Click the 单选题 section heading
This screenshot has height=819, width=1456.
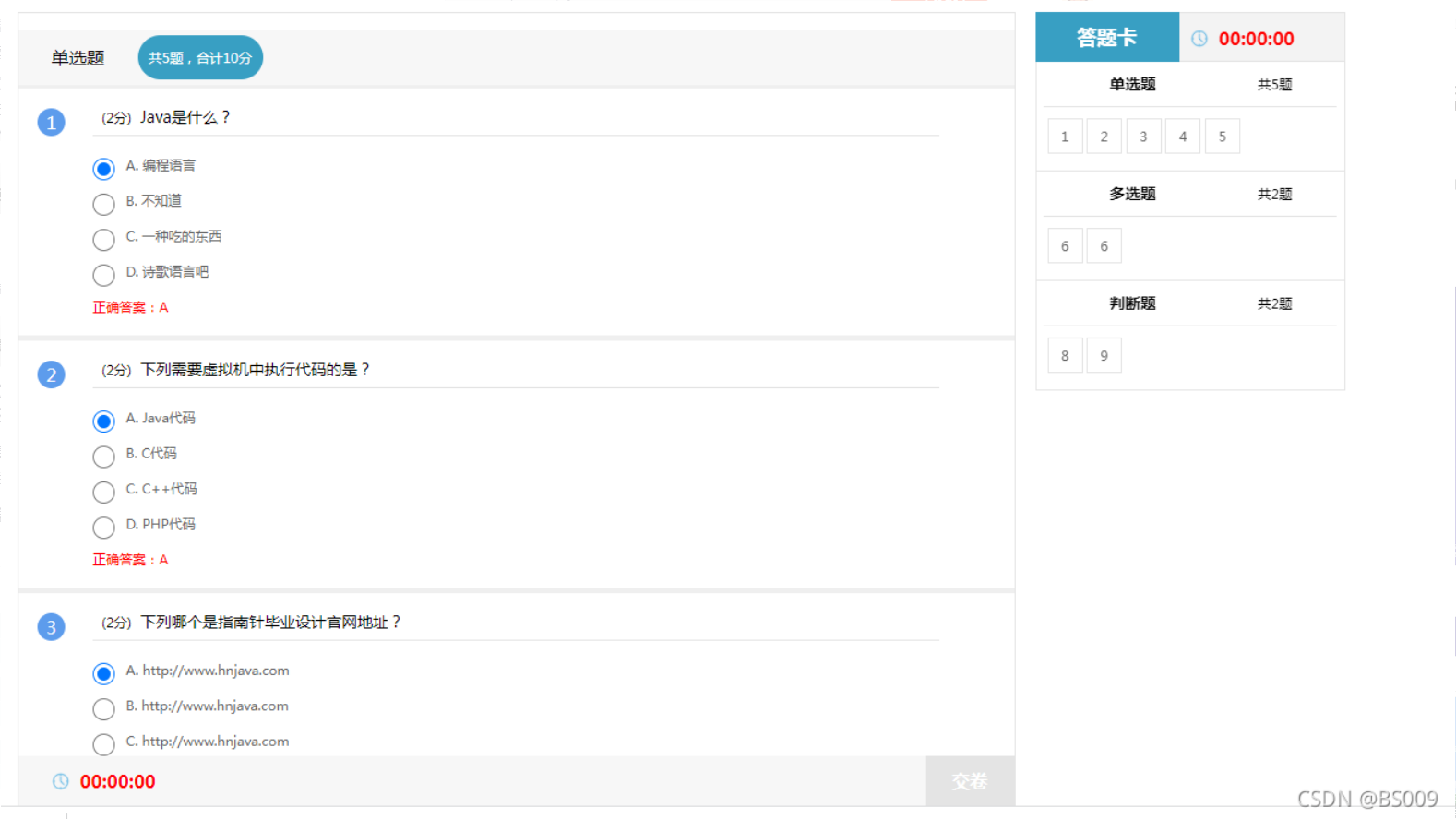(78, 58)
